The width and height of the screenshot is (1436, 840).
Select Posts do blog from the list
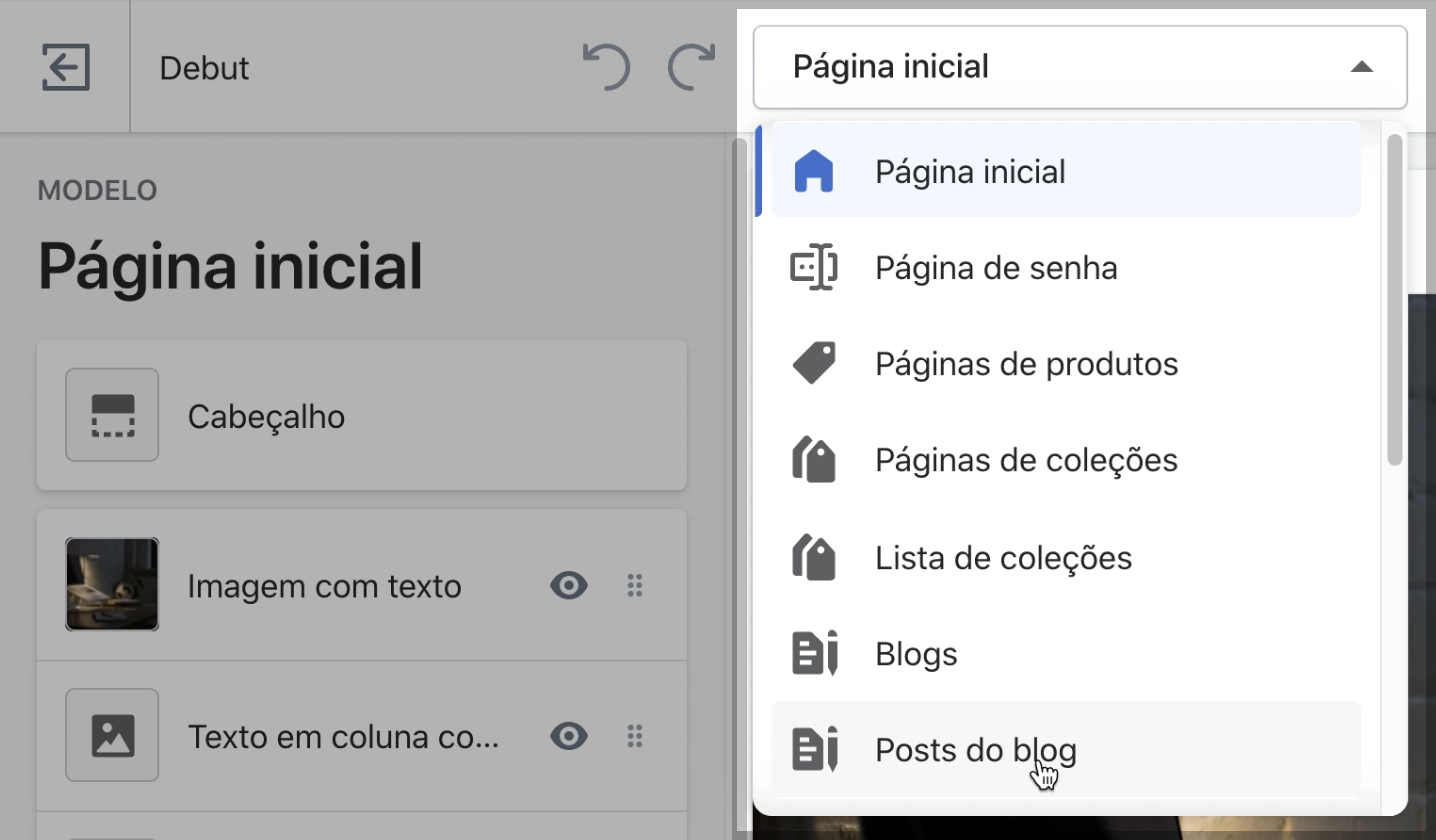pos(975,750)
